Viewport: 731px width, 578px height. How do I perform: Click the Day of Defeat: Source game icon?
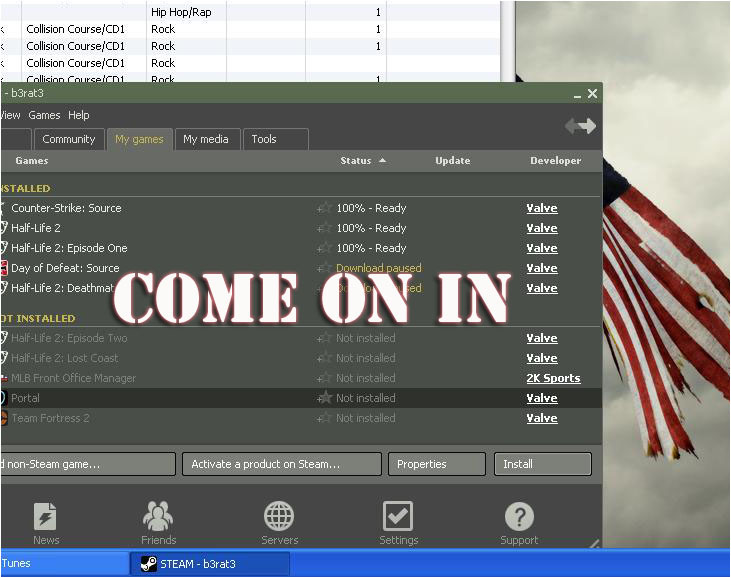point(4,268)
